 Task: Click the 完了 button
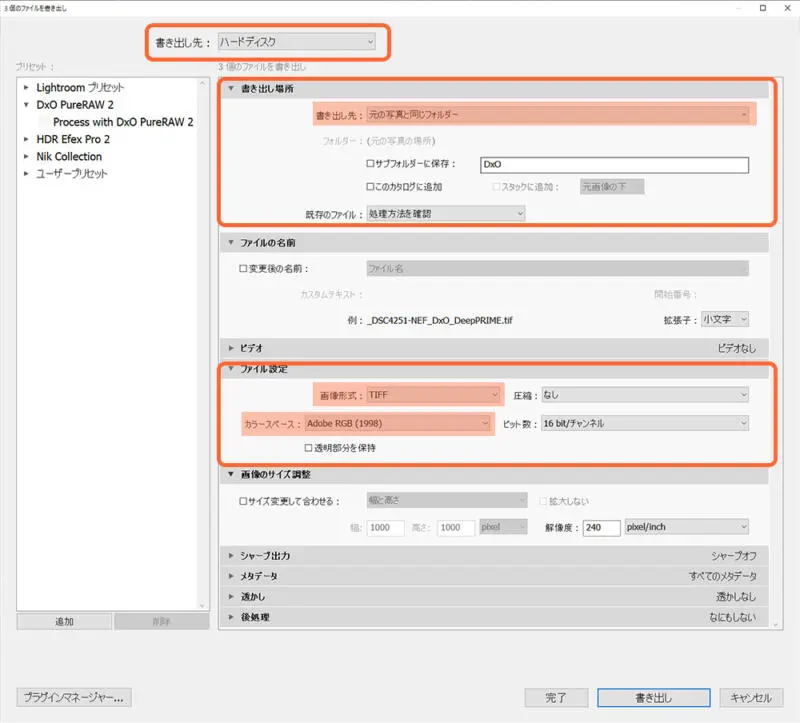pos(556,697)
